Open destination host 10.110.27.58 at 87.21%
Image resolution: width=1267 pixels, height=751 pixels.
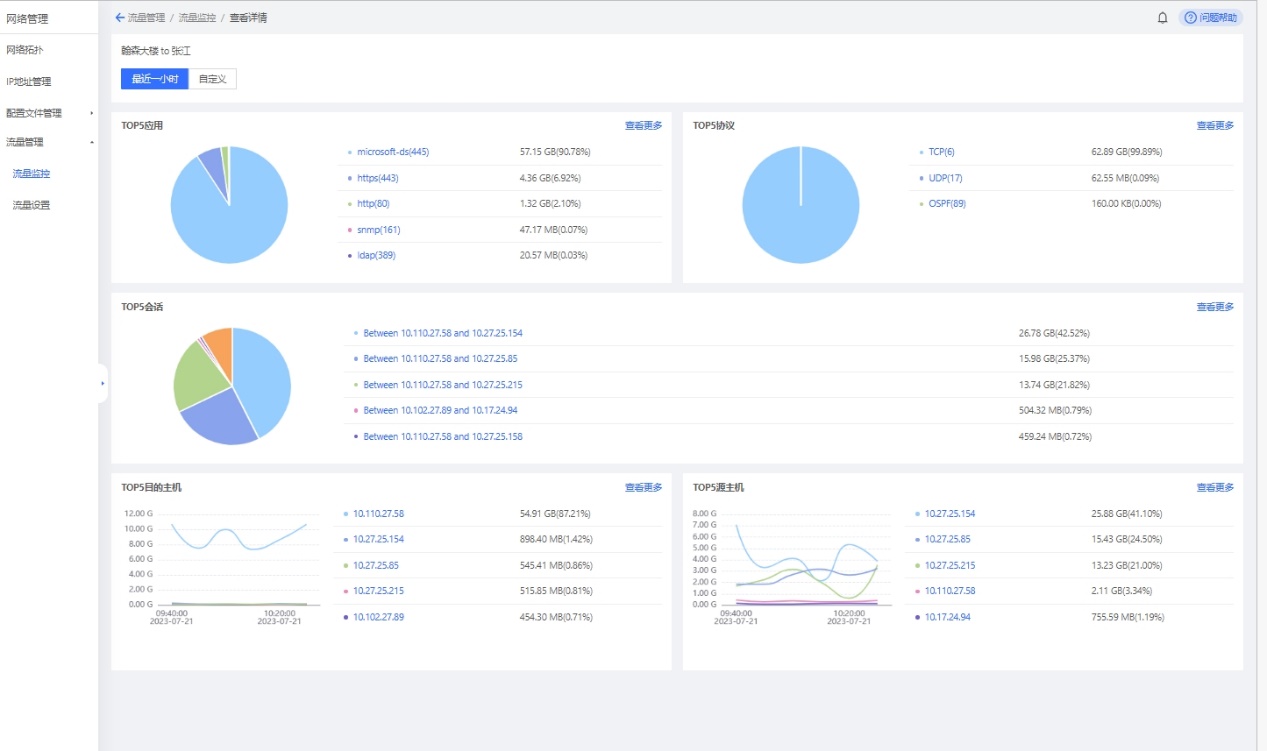[x=378, y=513]
